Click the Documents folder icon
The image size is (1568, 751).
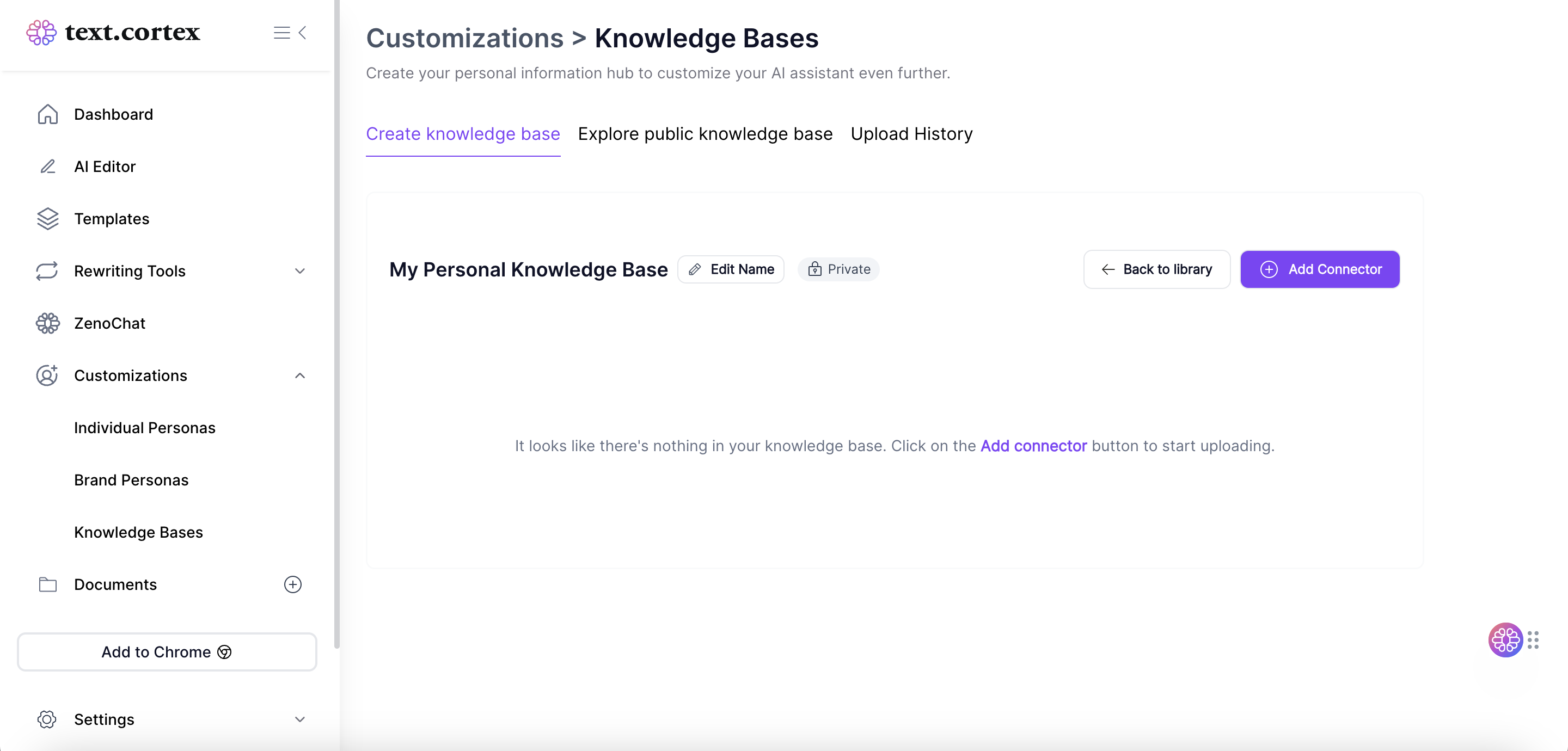pos(47,584)
